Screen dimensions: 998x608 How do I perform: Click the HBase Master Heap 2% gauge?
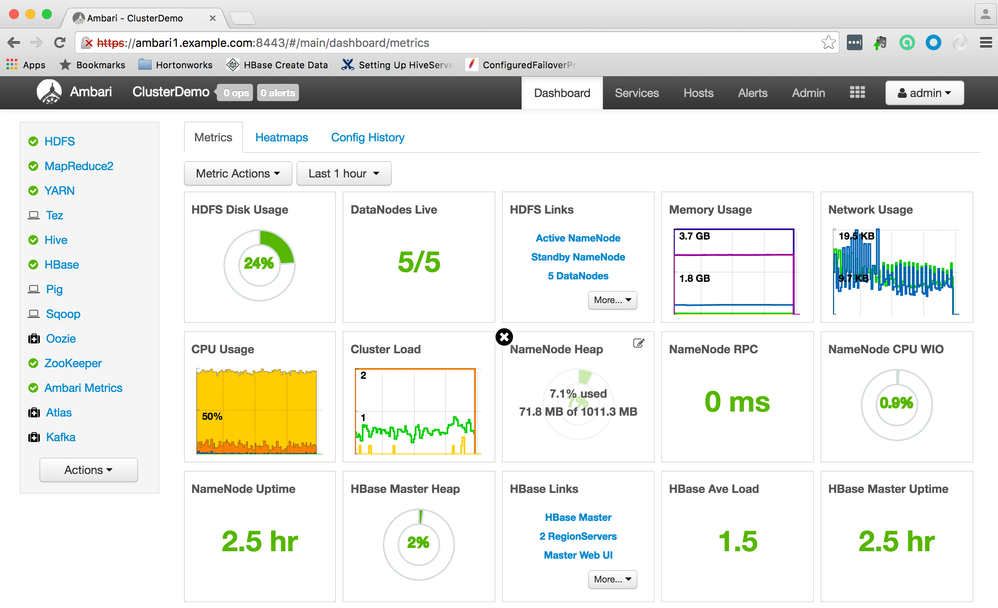[419, 544]
